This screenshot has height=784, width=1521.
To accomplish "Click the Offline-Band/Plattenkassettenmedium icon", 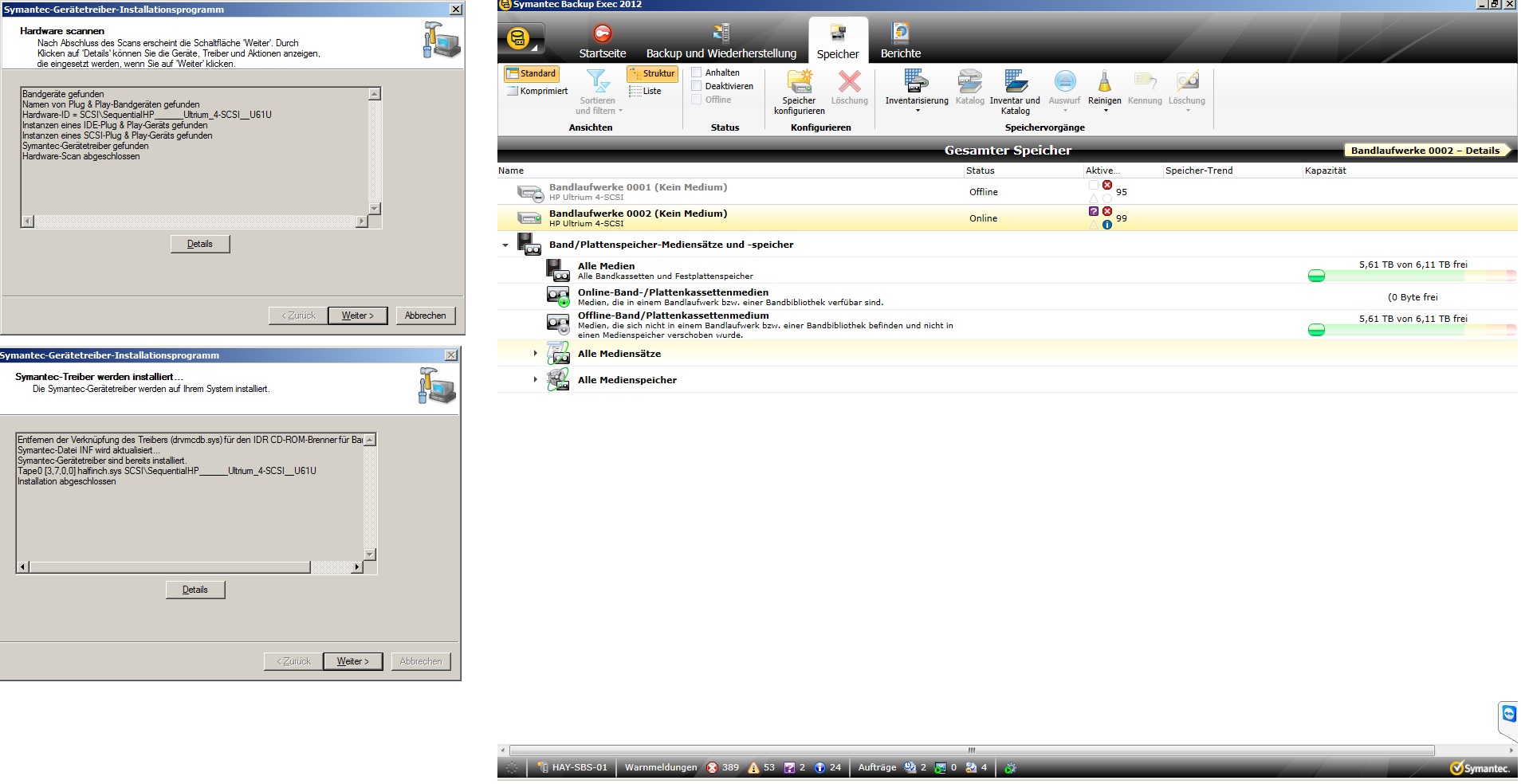I will (558, 323).
